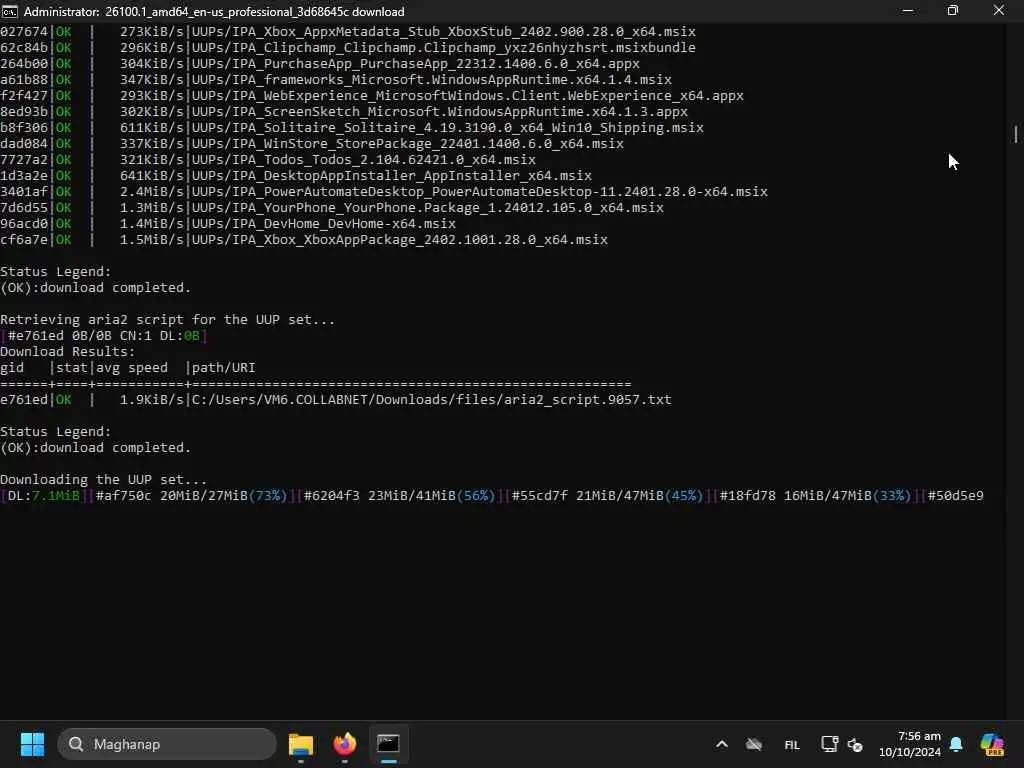Click the #6204f3 56% progress entry
Viewport: 1024px width, 768px height.
click(x=399, y=496)
